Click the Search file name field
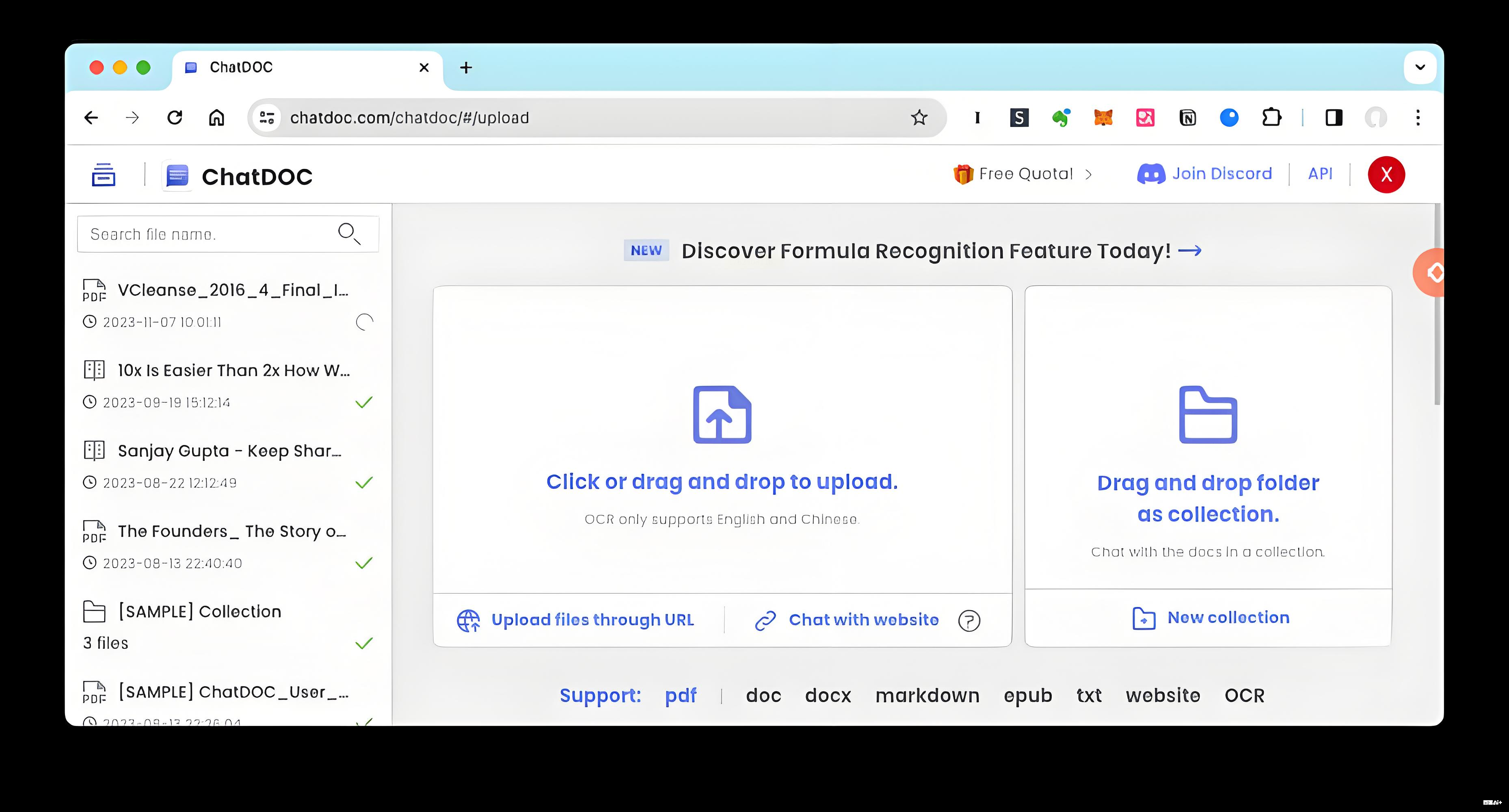This screenshot has width=1509, height=812. point(205,234)
